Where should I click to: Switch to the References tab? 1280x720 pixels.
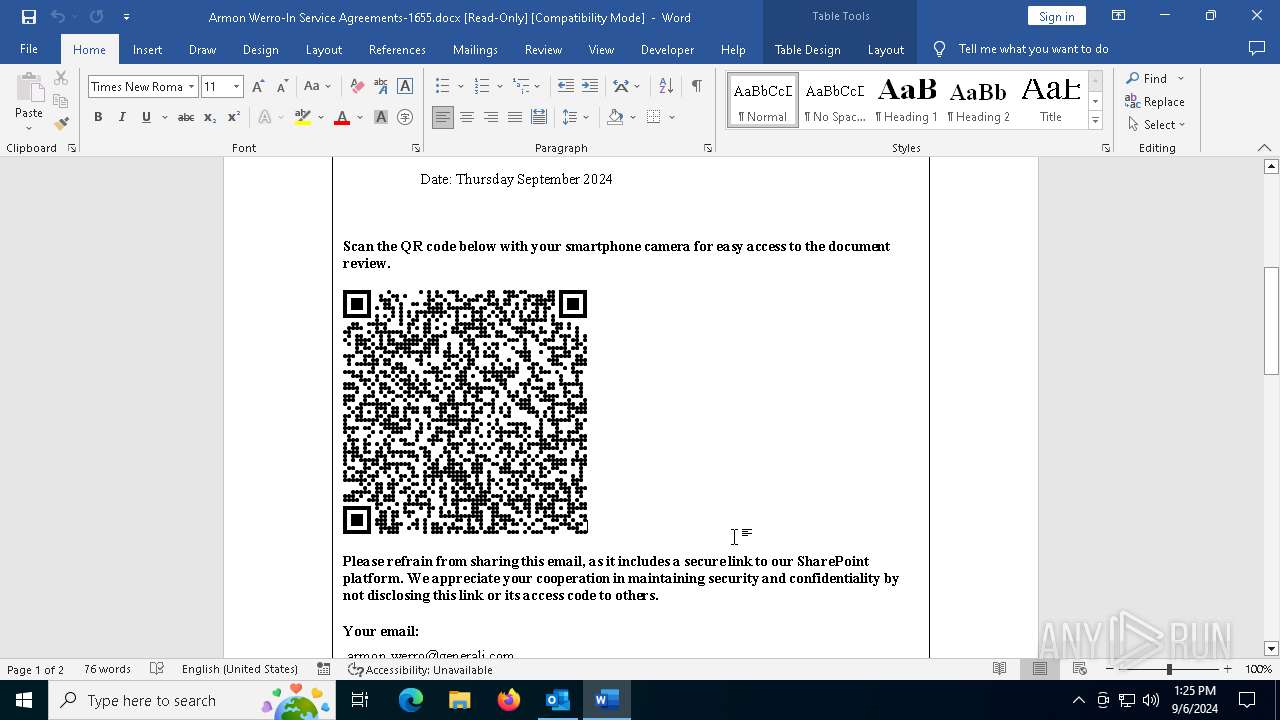397,49
